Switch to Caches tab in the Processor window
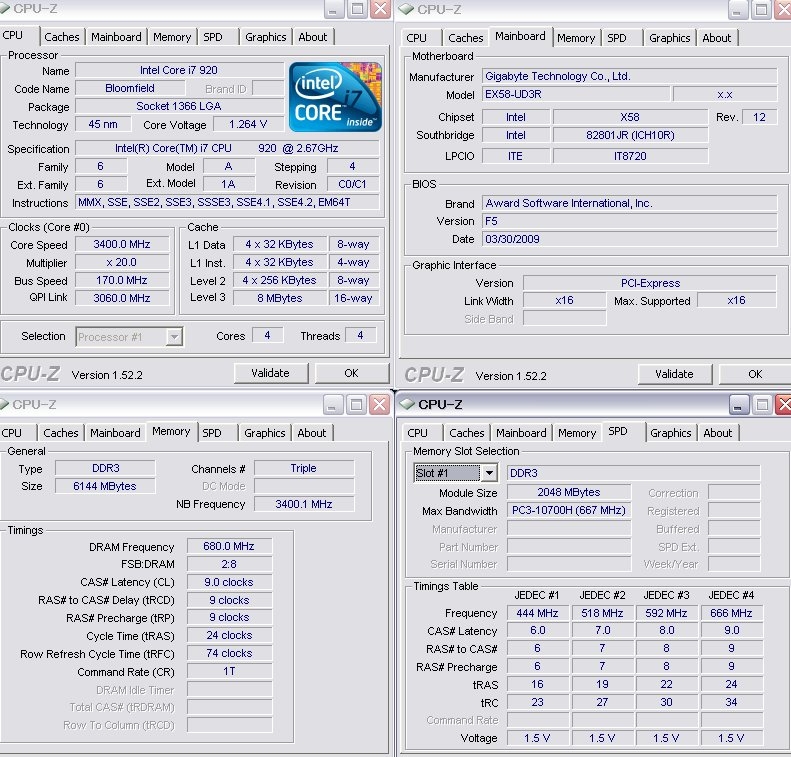The width and height of the screenshot is (791, 757). (x=61, y=37)
